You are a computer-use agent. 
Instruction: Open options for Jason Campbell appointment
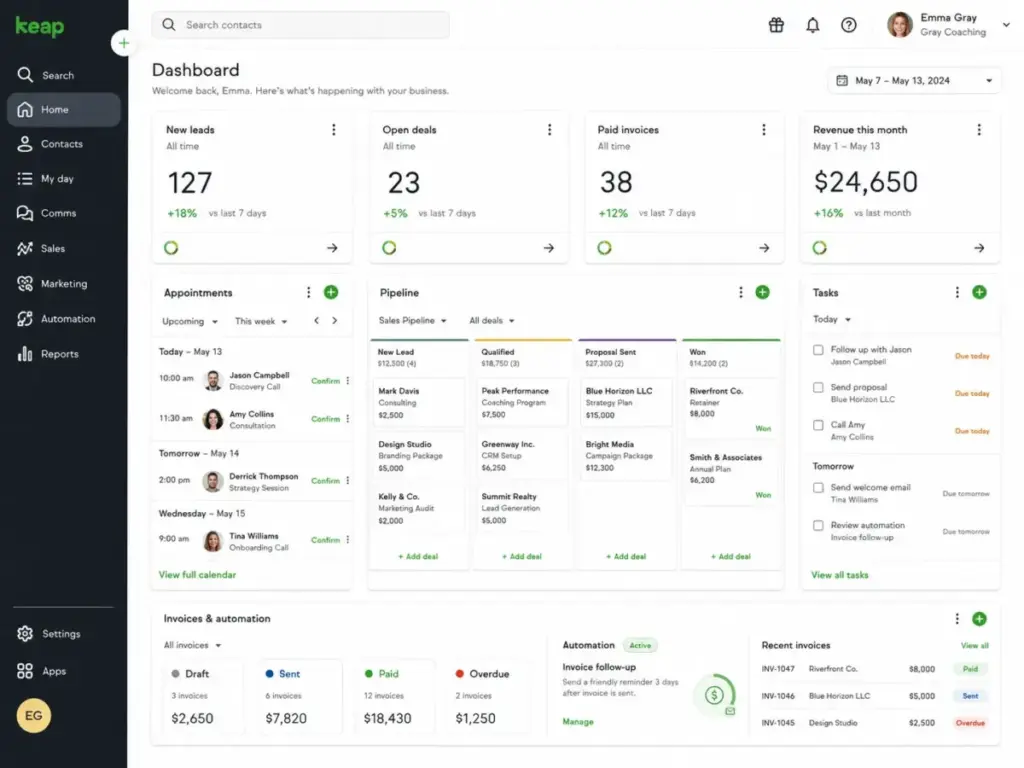(347, 380)
